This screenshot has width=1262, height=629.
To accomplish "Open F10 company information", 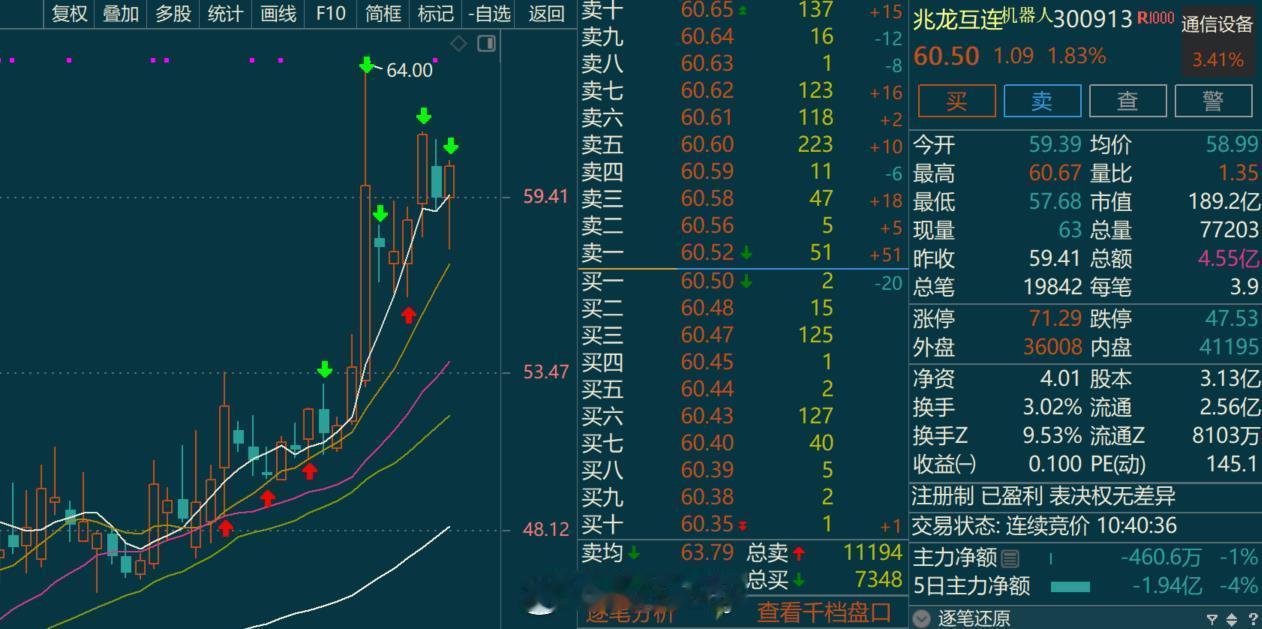I will point(330,13).
